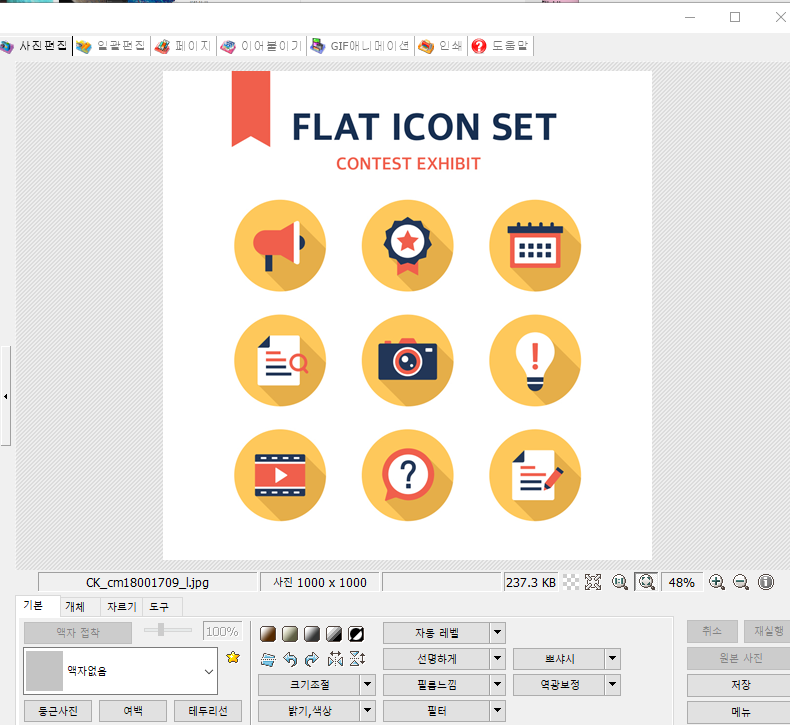Open the 이어붙이기 combine tab

click(x=261, y=46)
